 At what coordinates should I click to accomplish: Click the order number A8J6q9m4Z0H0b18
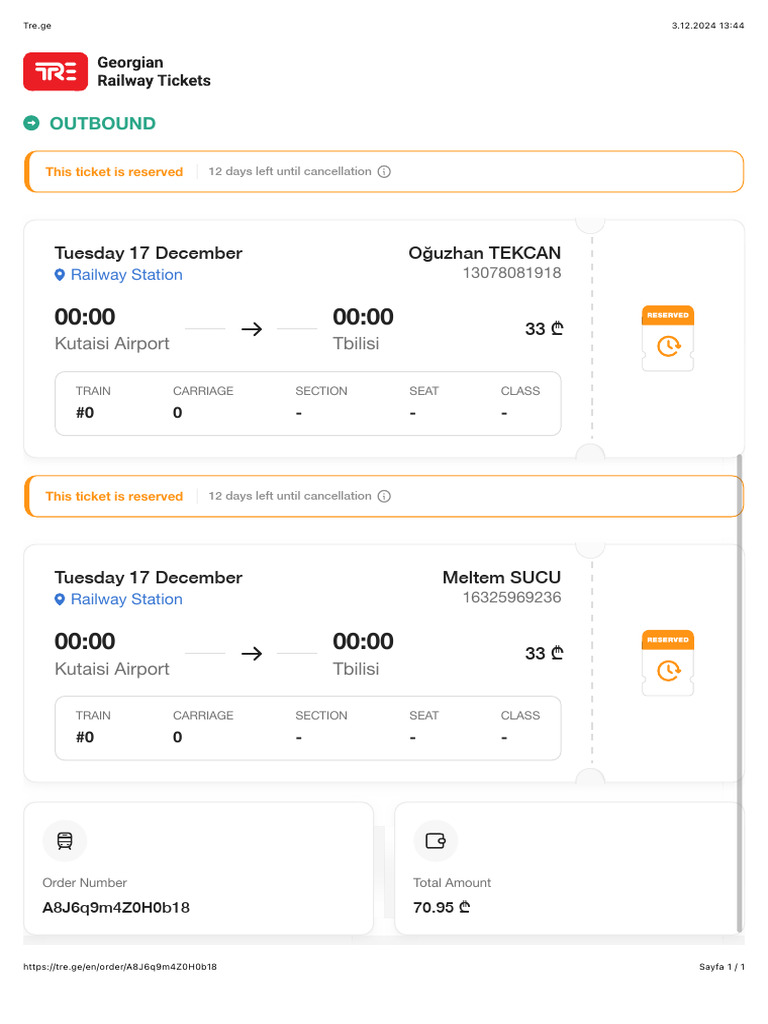tap(116, 908)
